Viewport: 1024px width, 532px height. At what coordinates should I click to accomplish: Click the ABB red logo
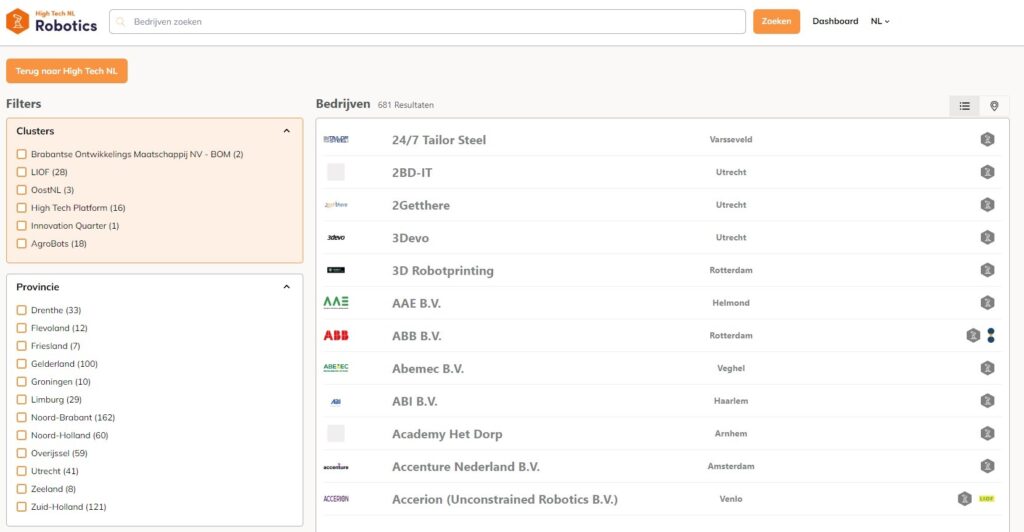click(336, 335)
